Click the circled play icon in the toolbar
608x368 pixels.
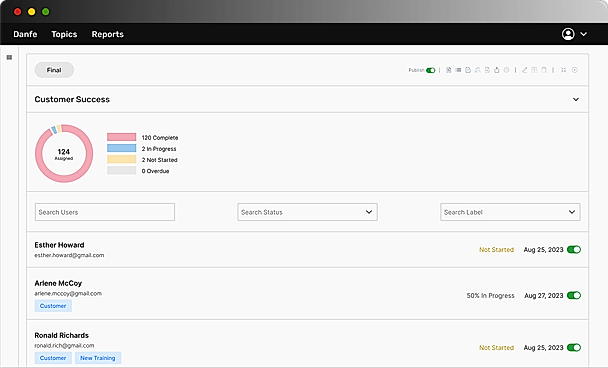[575, 70]
